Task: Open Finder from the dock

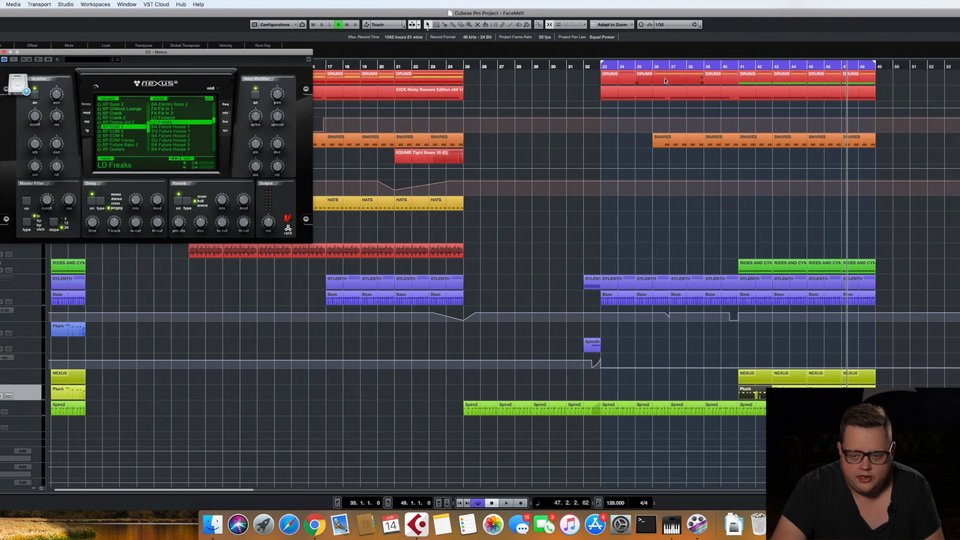Action: pyautogui.click(x=212, y=525)
